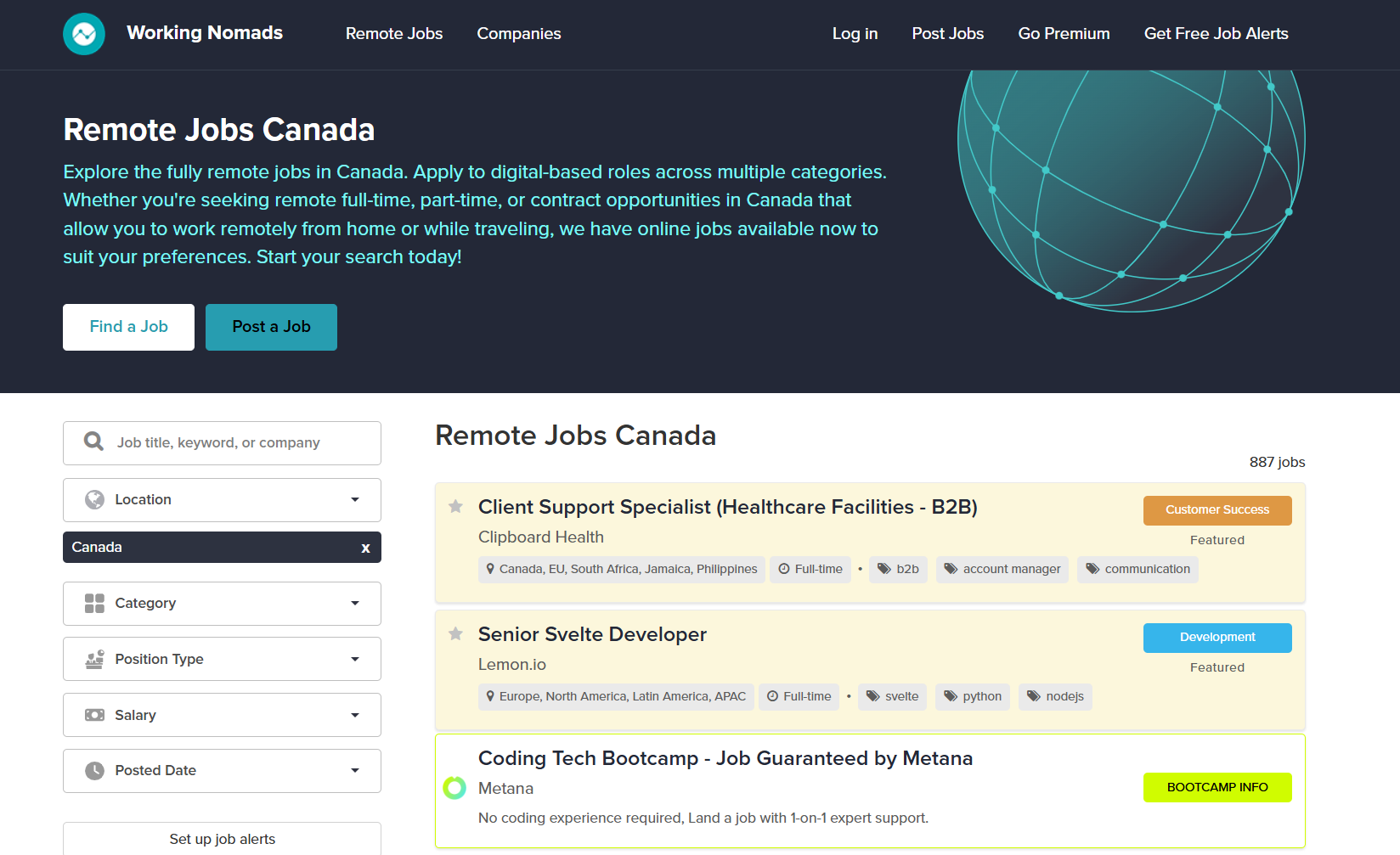Click the search magnifier icon
This screenshot has height=855, width=1400.
pos(93,442)
